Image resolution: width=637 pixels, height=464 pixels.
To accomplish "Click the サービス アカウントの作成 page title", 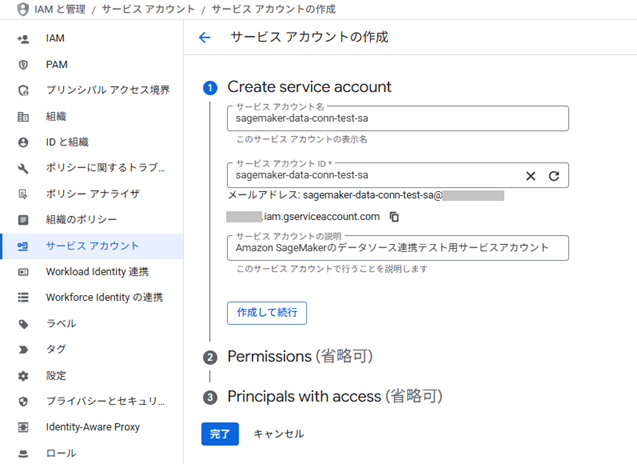I will [x=309, y=37].
